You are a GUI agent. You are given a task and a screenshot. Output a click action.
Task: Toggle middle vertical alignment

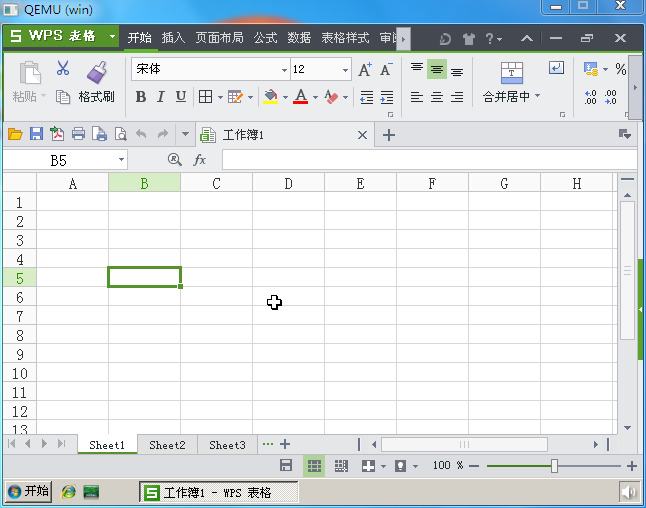437,69
